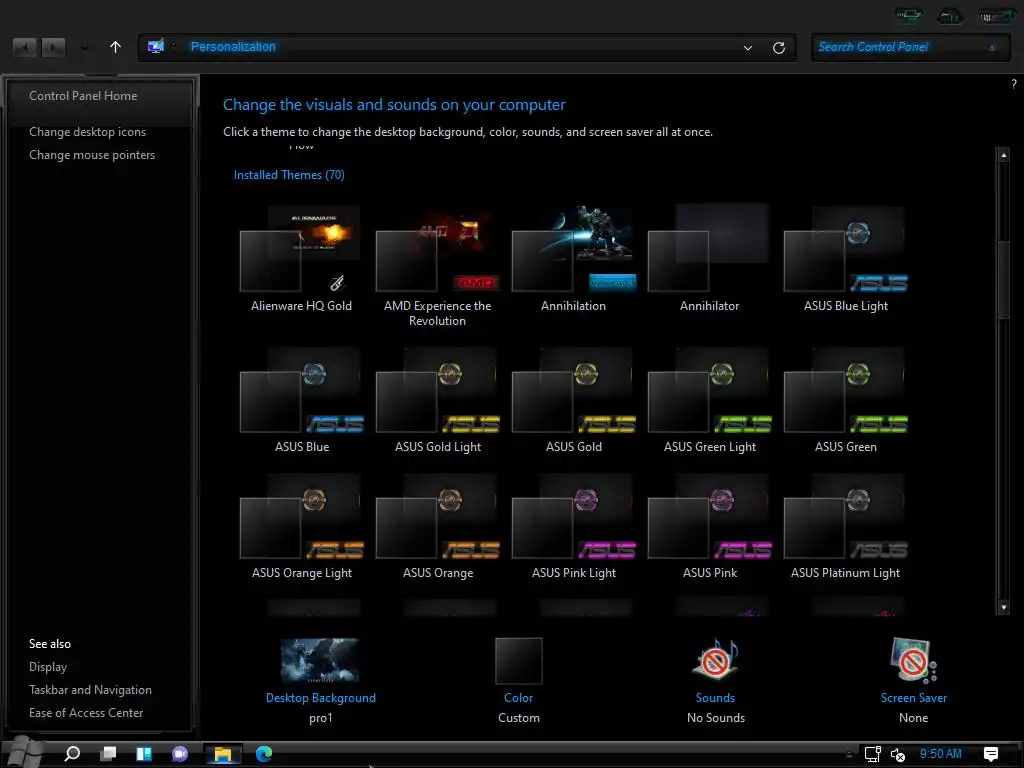Open the Desktop Background picture icon
The height and width of the screenshot is (768, 1024).
[320, 660]
